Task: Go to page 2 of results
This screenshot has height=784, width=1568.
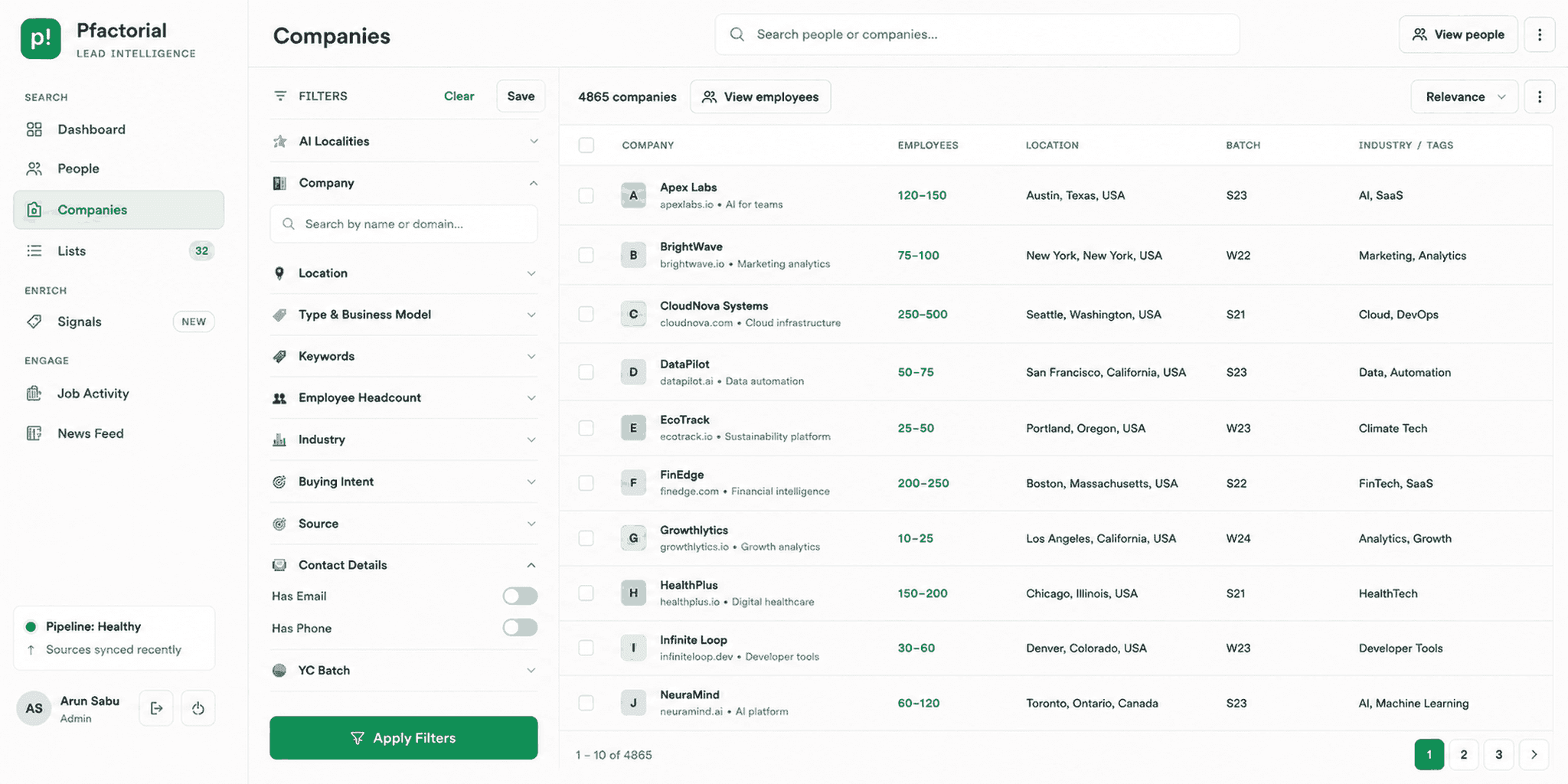Action: 1464,754
